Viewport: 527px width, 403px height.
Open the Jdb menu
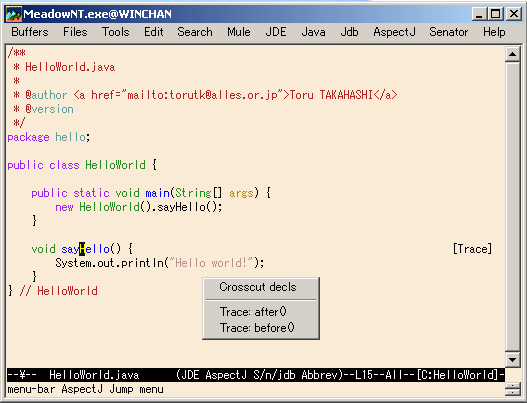[349, 32]
